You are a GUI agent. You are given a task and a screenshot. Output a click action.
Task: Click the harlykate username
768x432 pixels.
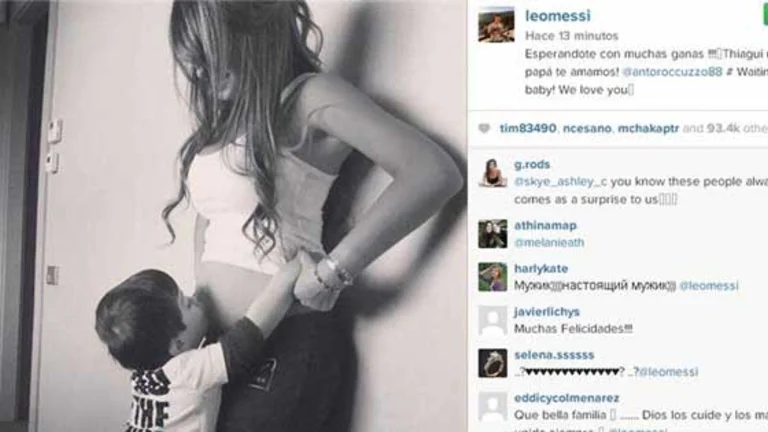tap(541, 268)
